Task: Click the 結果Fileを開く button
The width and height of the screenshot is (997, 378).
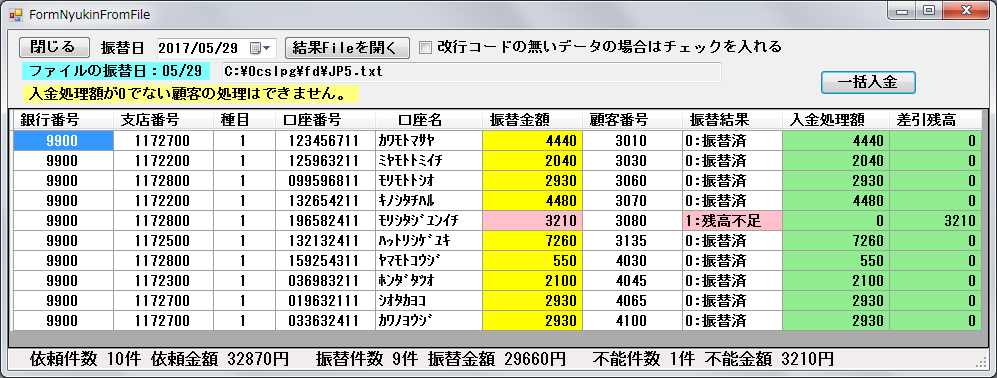Action: coord(347,47)
